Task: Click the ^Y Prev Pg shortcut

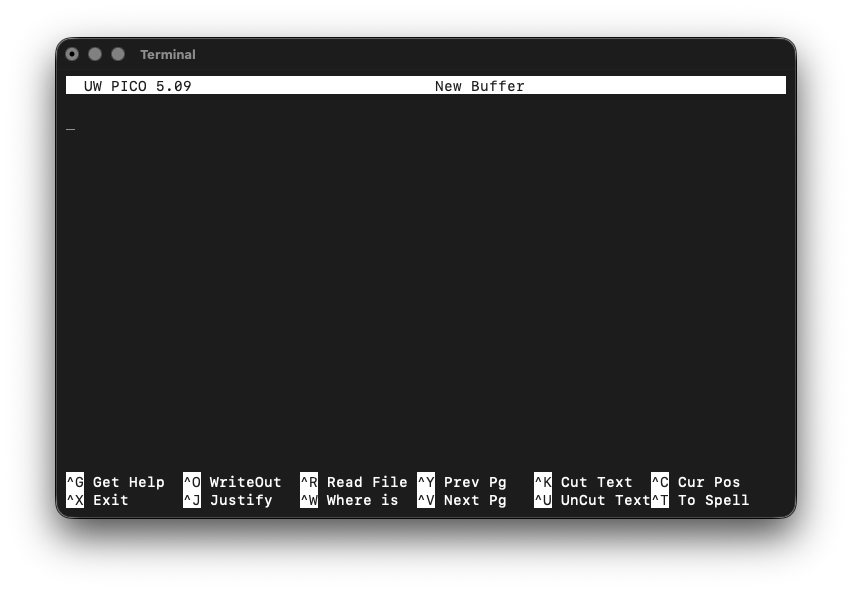Action: click(462, 482)
